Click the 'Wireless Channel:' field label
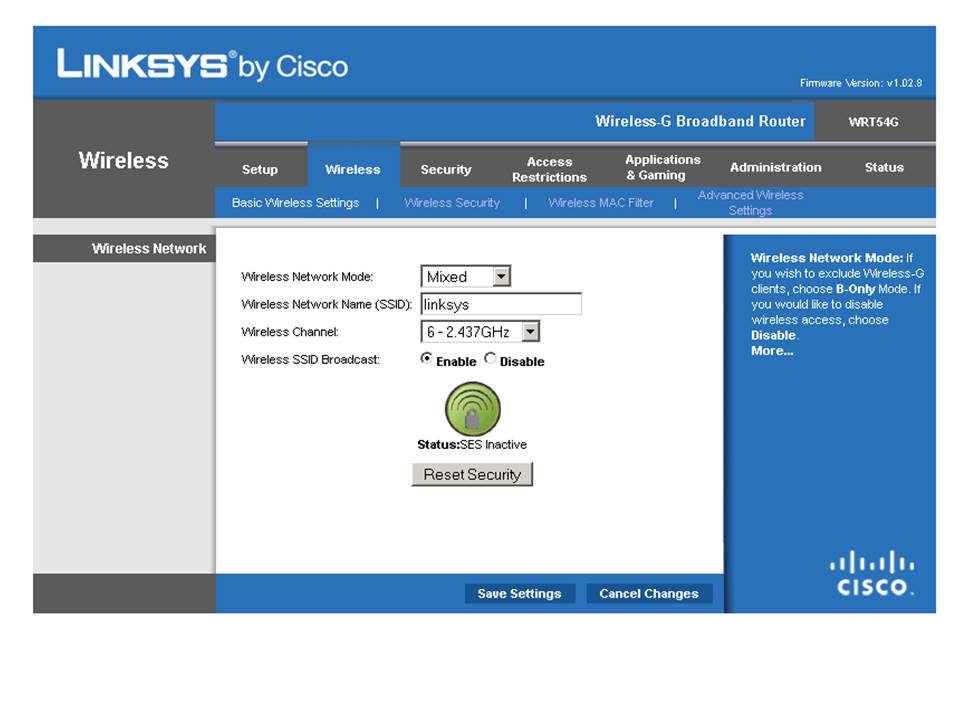 (x=290, y=332)
